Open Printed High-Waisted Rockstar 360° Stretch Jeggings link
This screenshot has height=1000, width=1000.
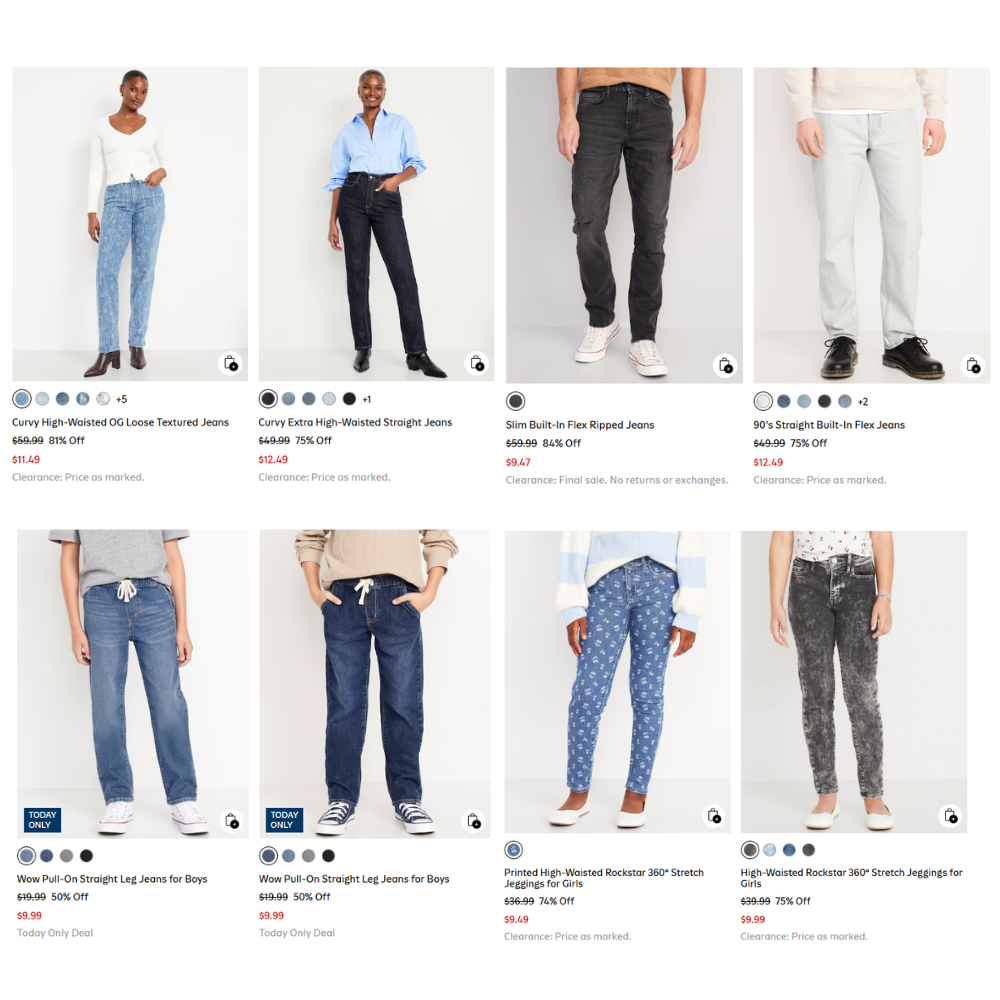coord(604,878)
